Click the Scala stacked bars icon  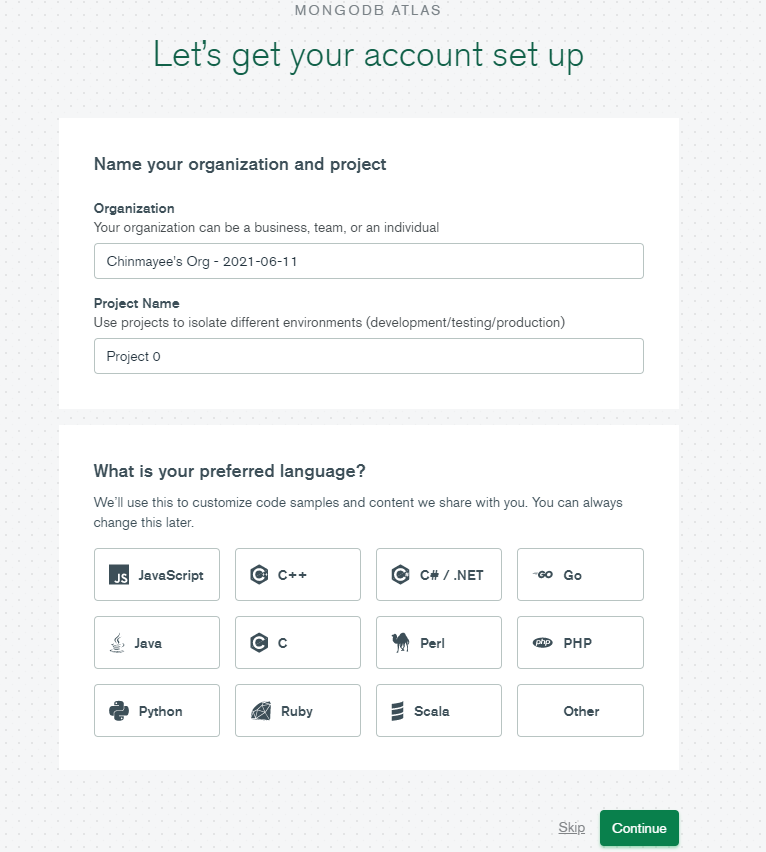[398, 711]
